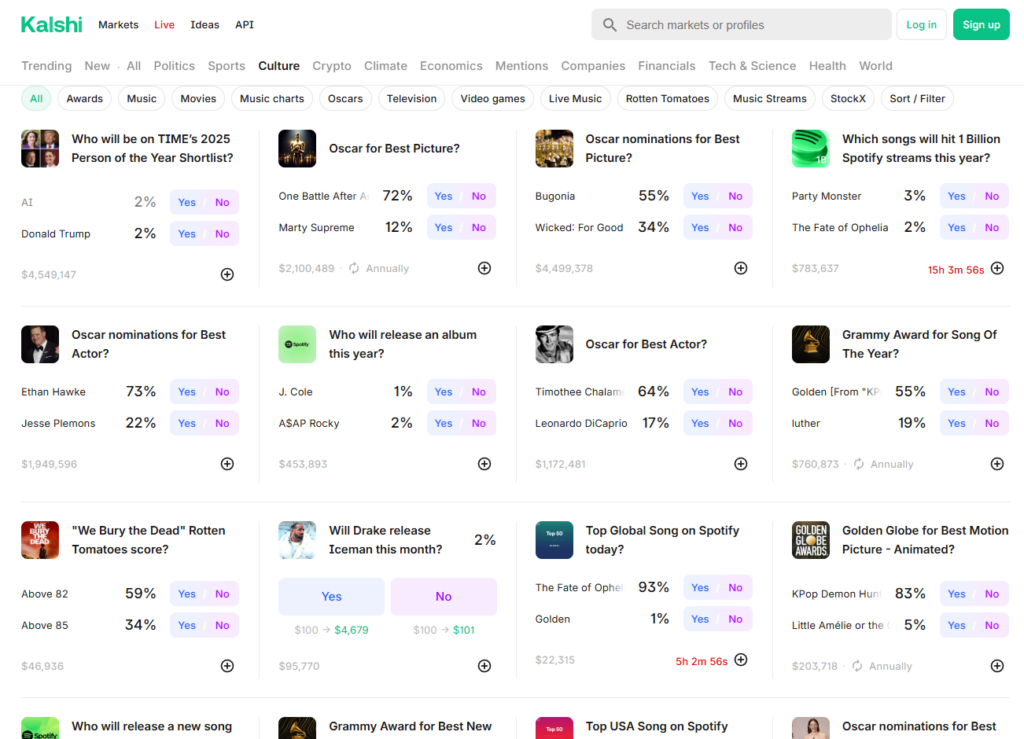Click plus icon on Oscar for Best Actor card
The width and height of the screenshot is (1024, 739).
pyautogui.click(x=741, y=464)
